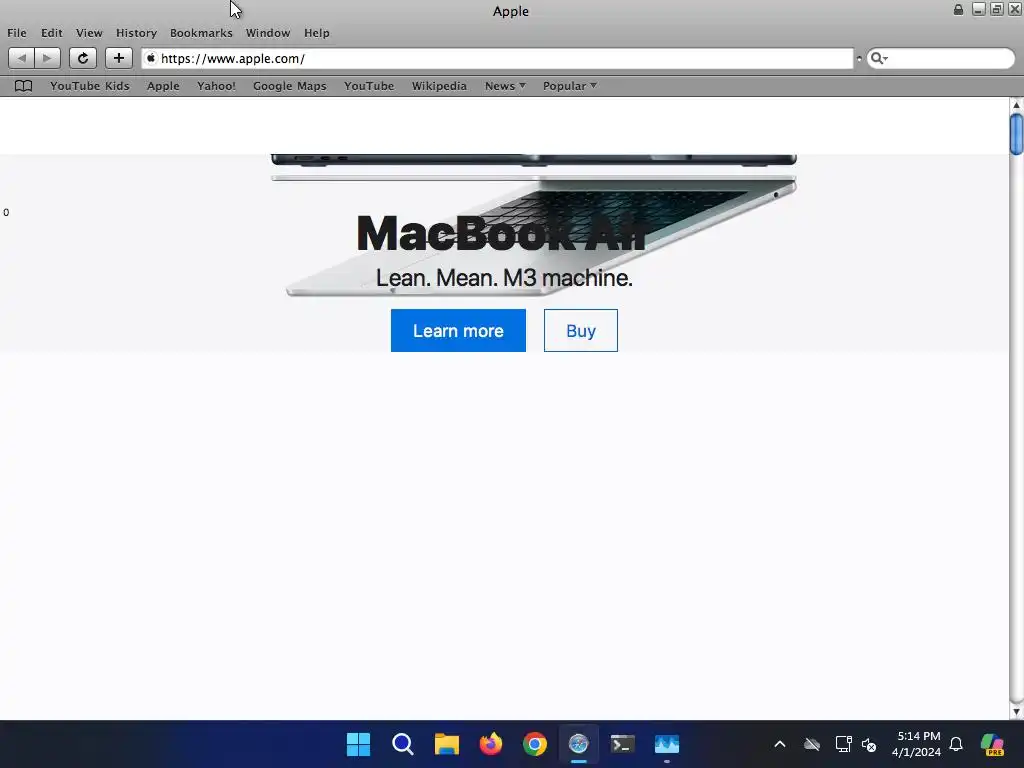Open the Yahoo! bookmark
This screenshot has width=1024, height=768.
[216, 86]
